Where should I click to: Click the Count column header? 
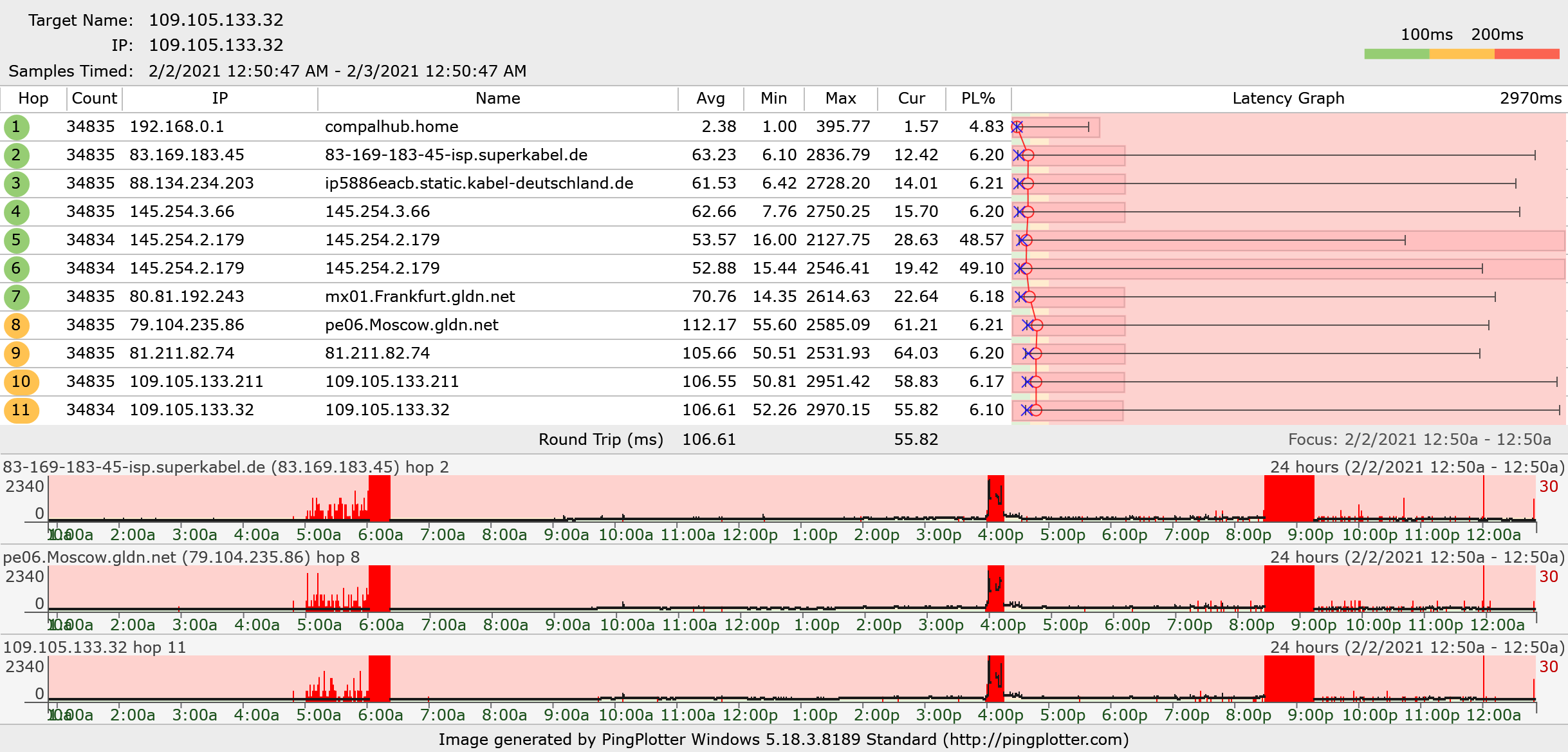click(95, 99)
